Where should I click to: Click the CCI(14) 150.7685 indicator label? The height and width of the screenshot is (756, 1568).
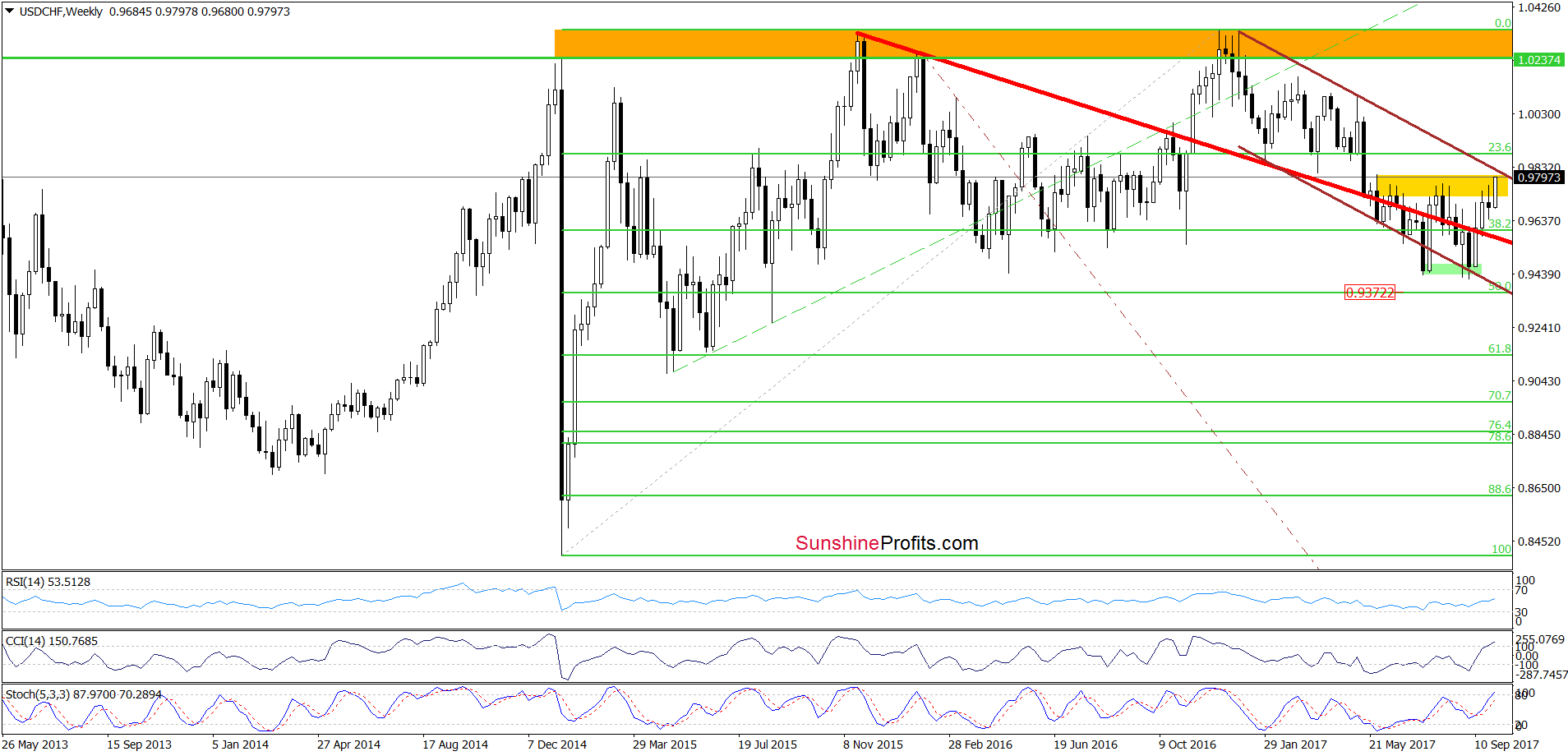52,641
